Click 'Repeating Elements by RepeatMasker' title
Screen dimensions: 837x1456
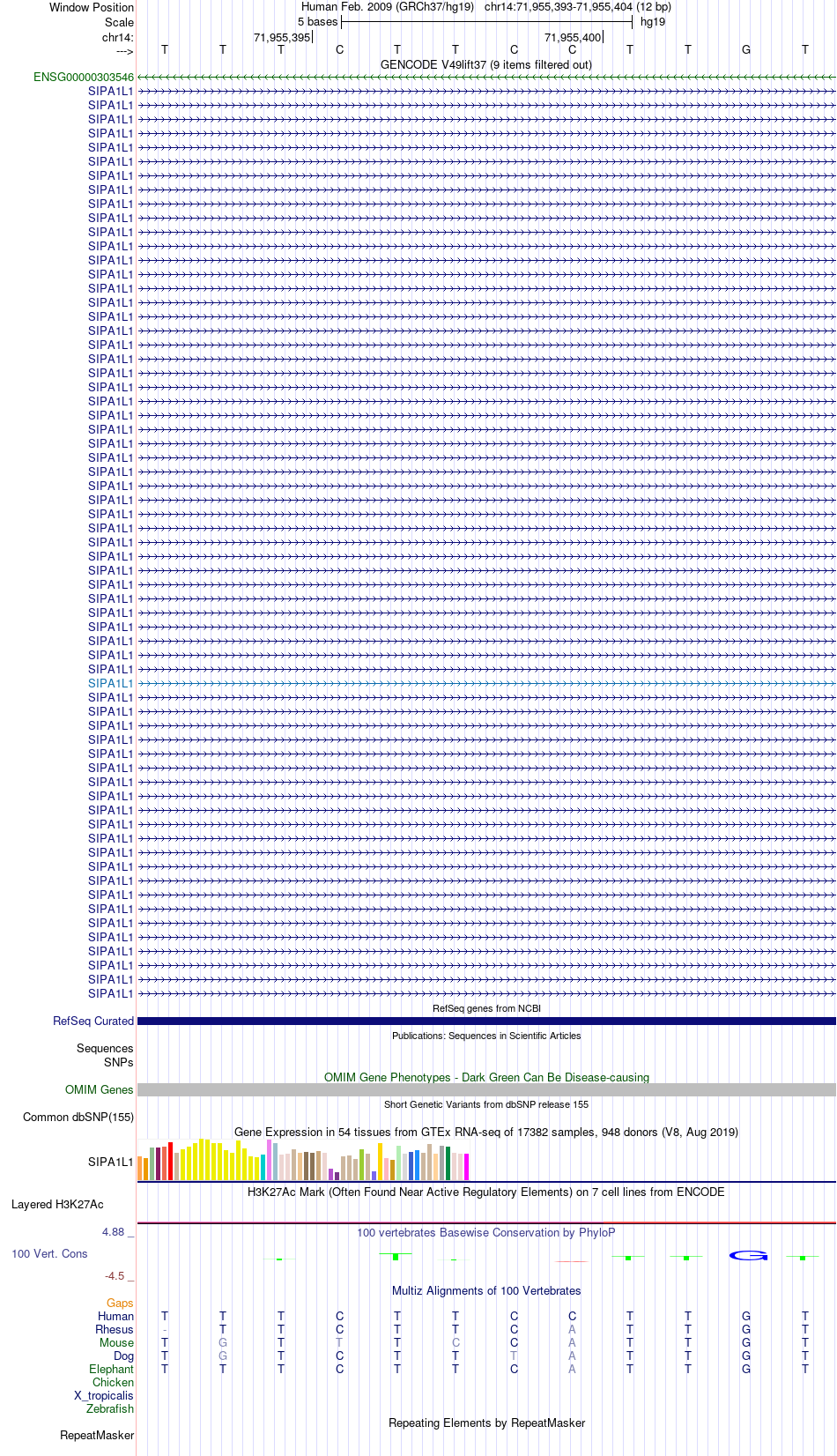[486, 1423]
